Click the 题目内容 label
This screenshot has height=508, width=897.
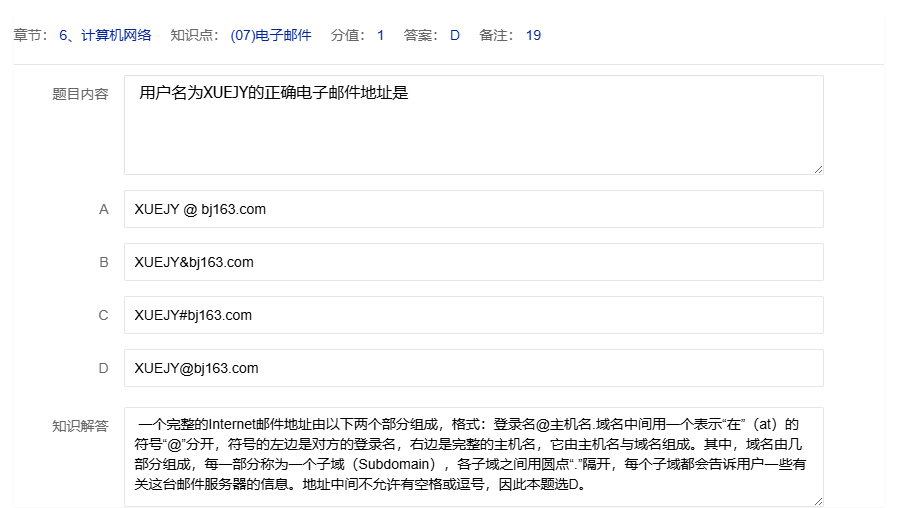(x=80, y=94)
